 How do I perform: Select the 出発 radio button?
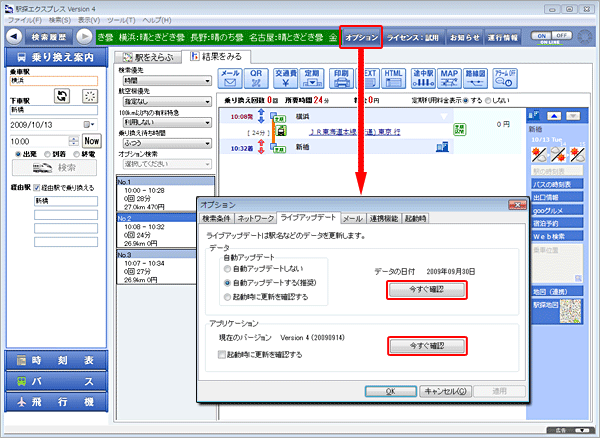[x=18, y=154]
